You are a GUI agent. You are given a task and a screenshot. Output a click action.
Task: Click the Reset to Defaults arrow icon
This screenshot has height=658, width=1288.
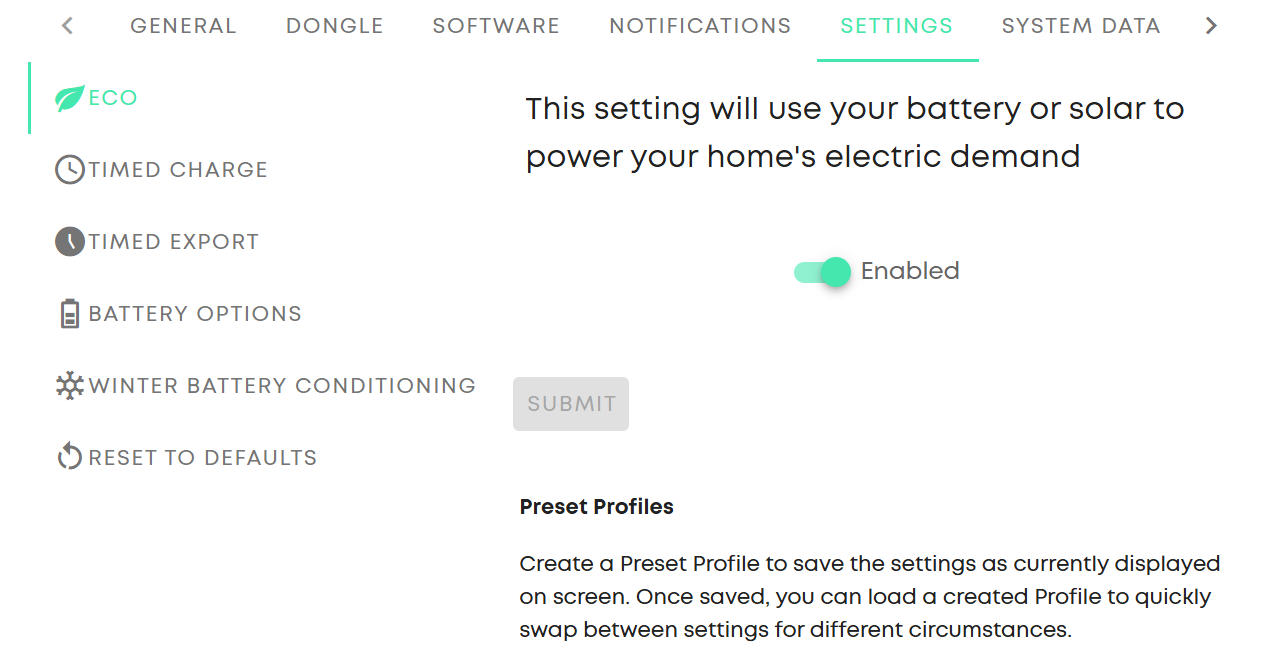pos(70,458)
